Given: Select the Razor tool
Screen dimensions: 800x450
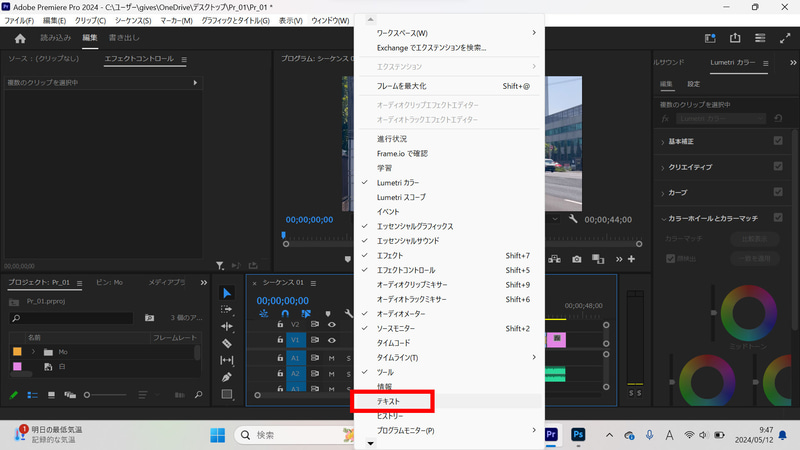Looking at the screenshot, I should click(x=227, y=343).
